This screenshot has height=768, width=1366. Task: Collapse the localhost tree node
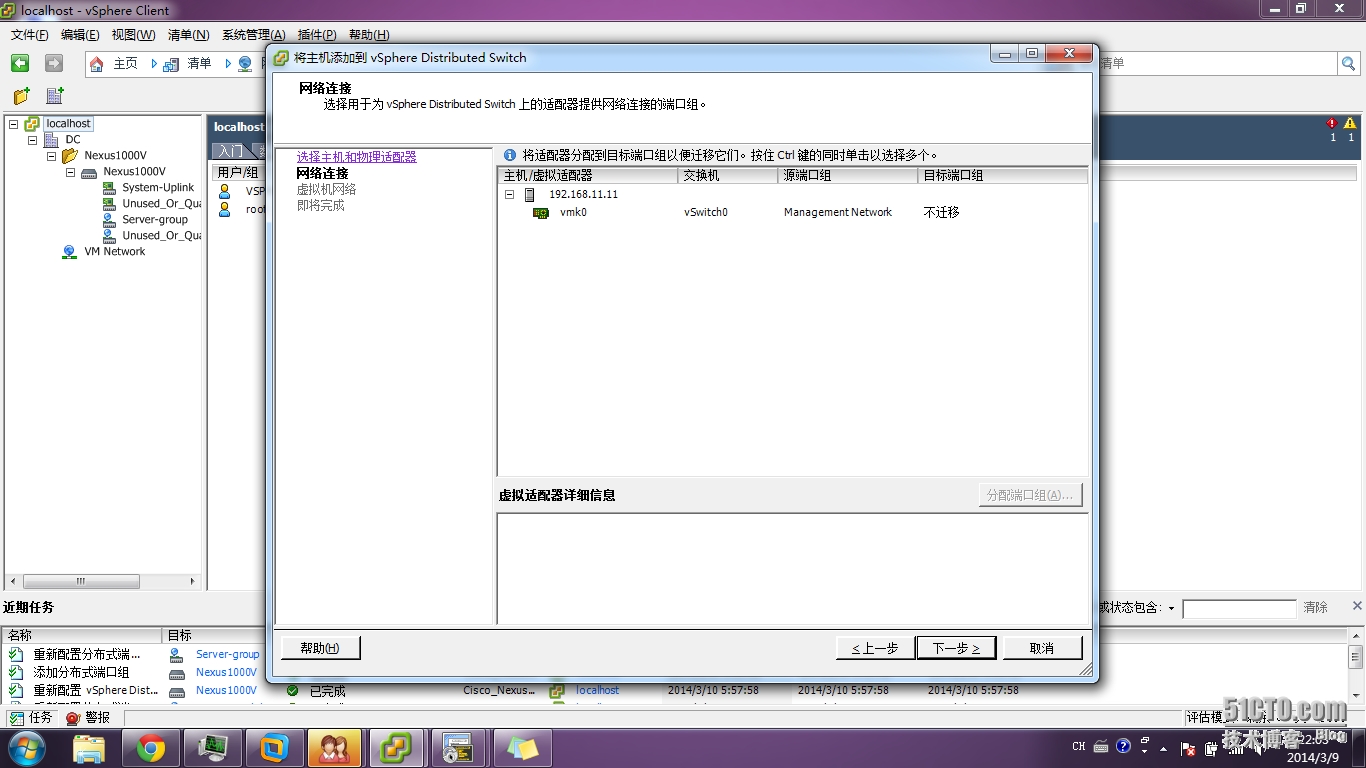pyautogui.click(x=13, y=124)
